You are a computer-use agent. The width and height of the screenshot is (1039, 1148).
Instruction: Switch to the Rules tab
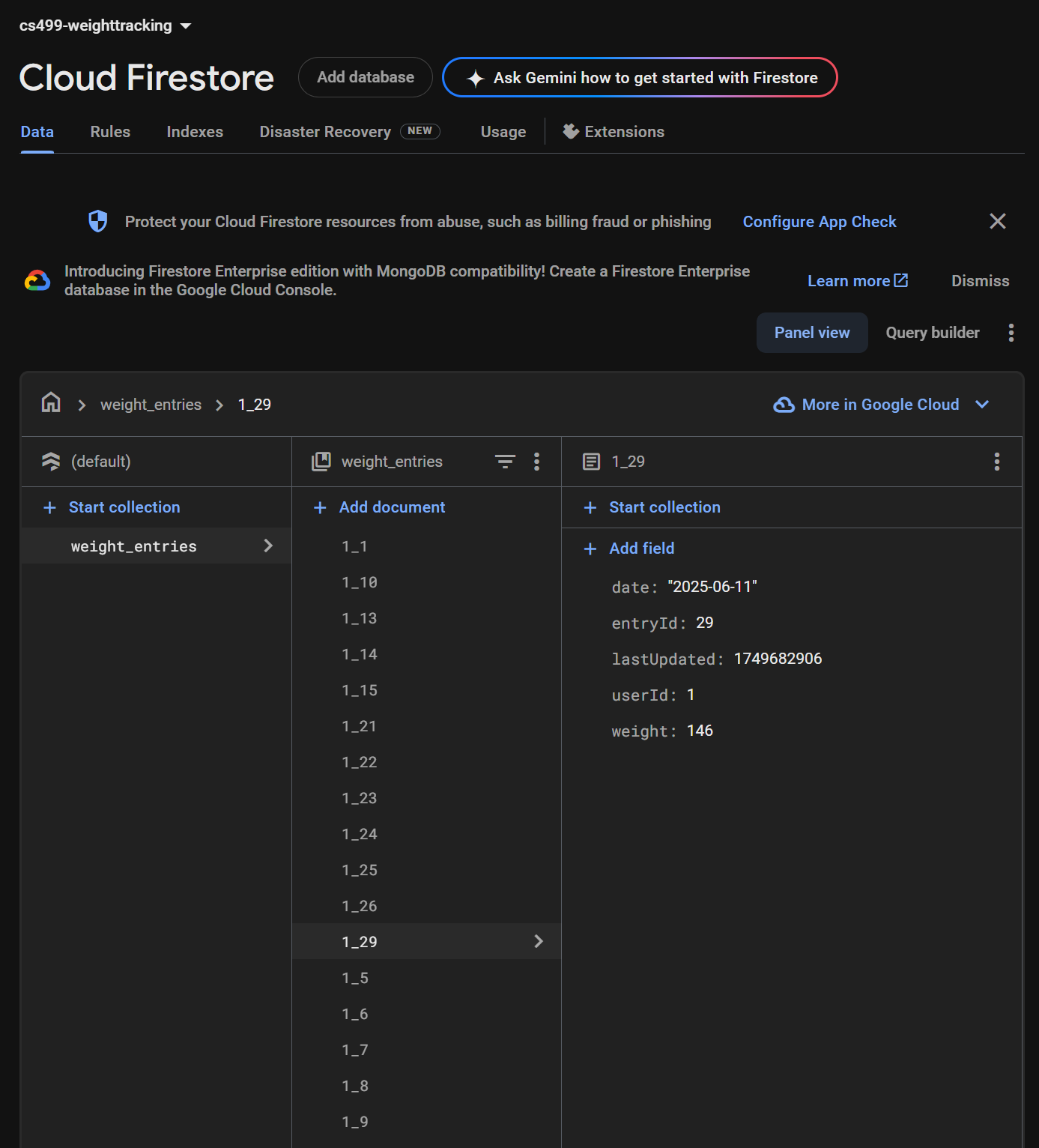pos(110,132)
